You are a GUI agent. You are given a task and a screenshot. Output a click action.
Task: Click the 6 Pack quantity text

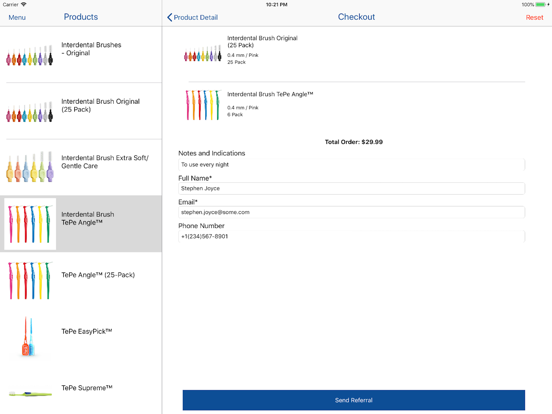click(235, 114)
